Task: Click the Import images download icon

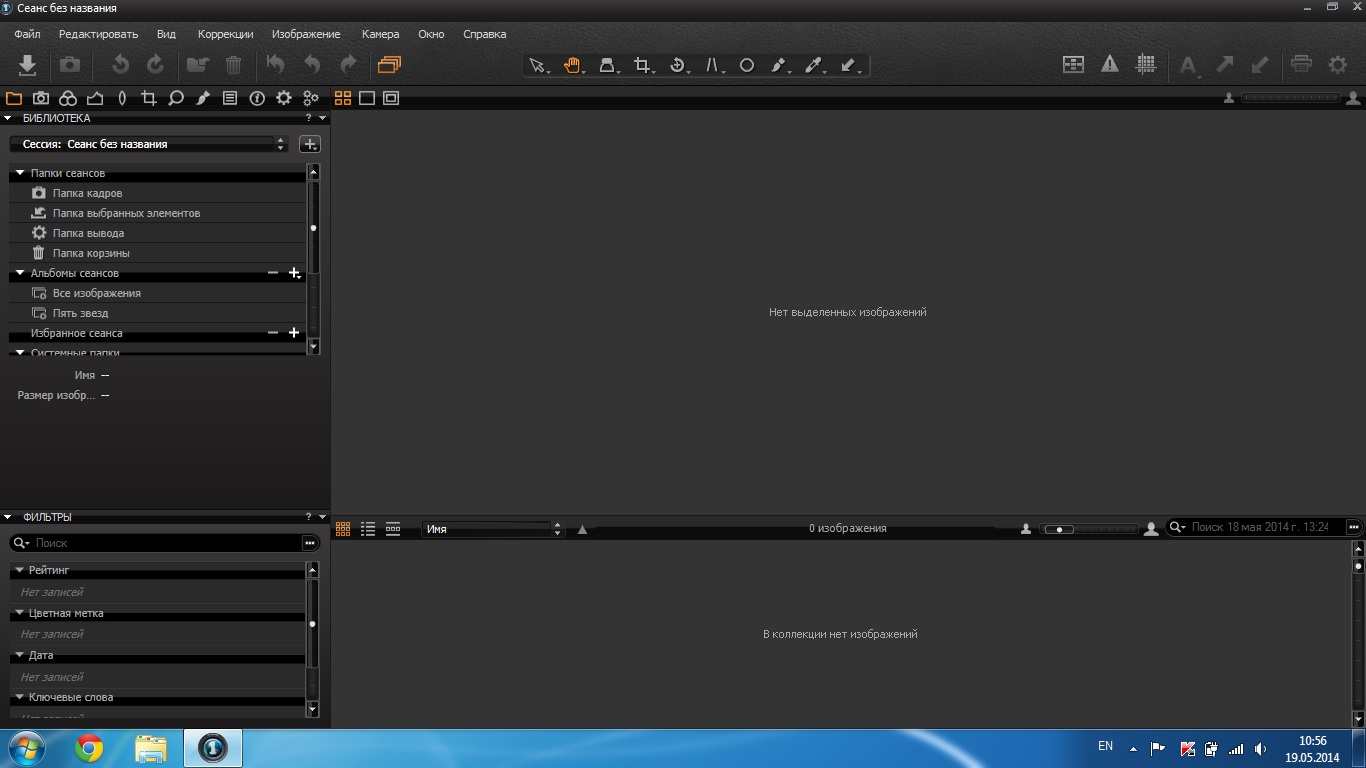Action: point(28,65)
